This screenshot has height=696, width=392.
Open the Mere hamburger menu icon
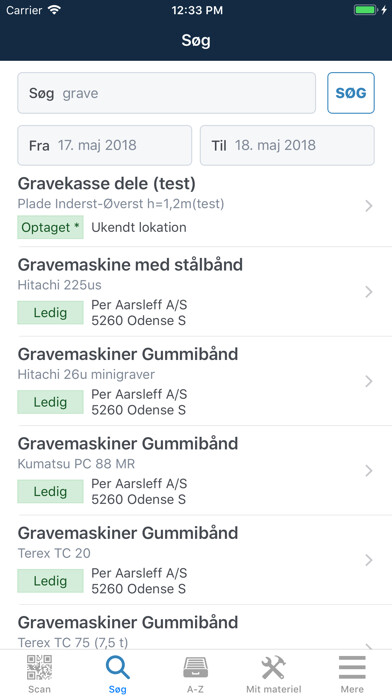click(352, 668)
